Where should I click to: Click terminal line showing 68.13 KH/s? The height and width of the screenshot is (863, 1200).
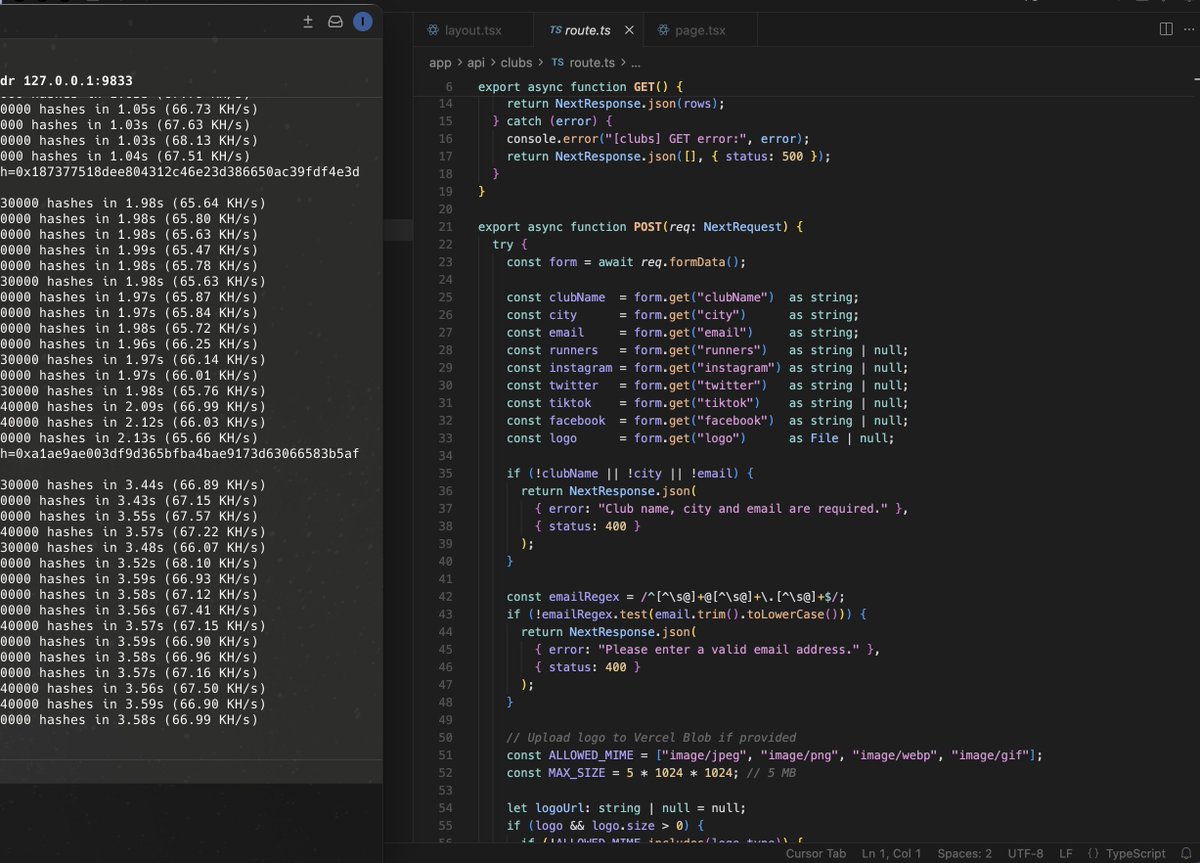(129, 141)
